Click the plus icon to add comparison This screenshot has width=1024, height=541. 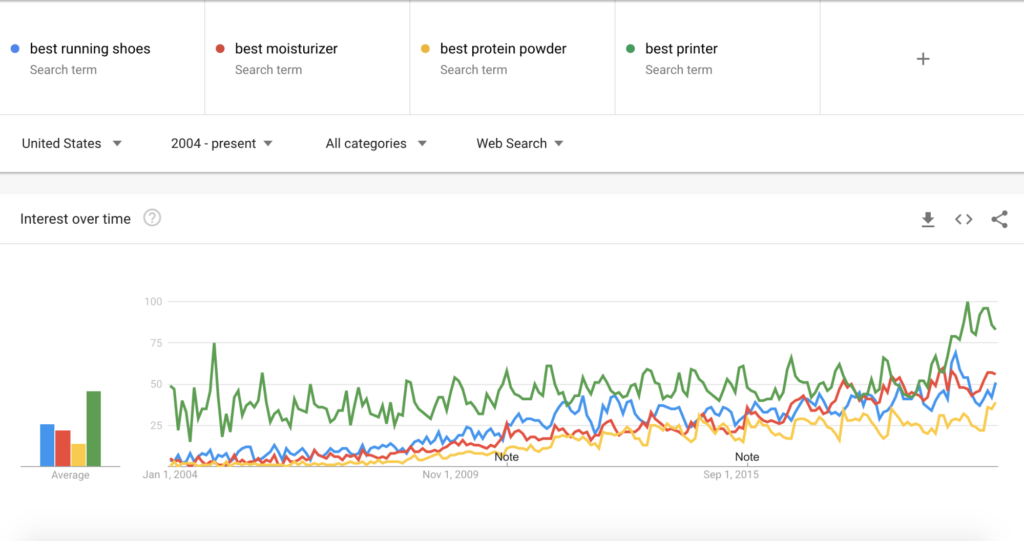point(922,59)
